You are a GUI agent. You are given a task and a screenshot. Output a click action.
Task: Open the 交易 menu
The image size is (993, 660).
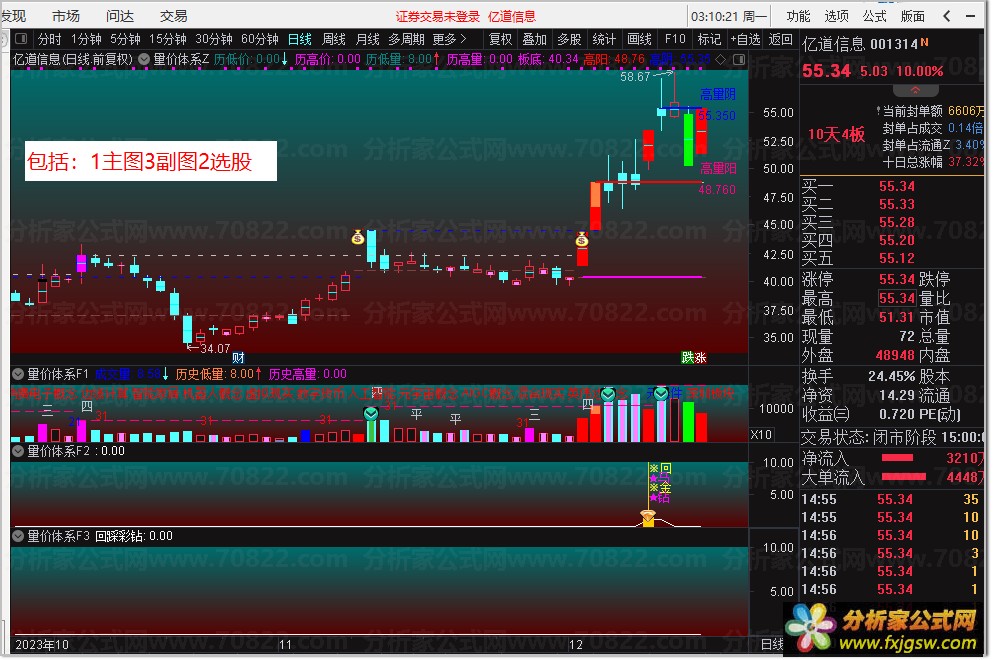pos(174,16)
